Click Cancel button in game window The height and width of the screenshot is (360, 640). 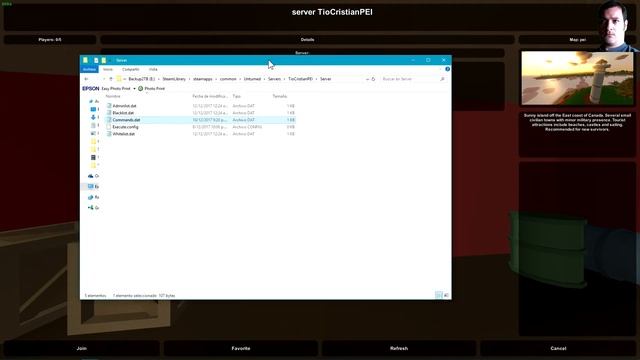coord(558,348)
